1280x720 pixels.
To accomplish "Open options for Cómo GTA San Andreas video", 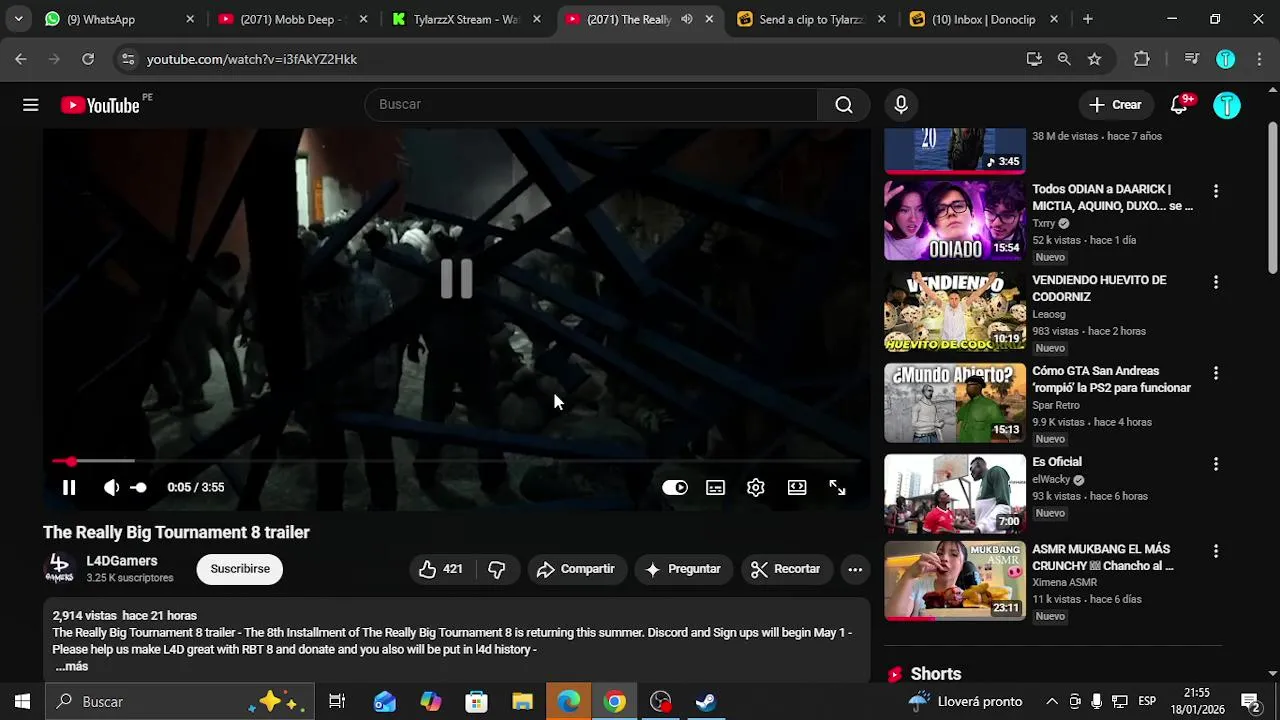I will coord(1216,373).
